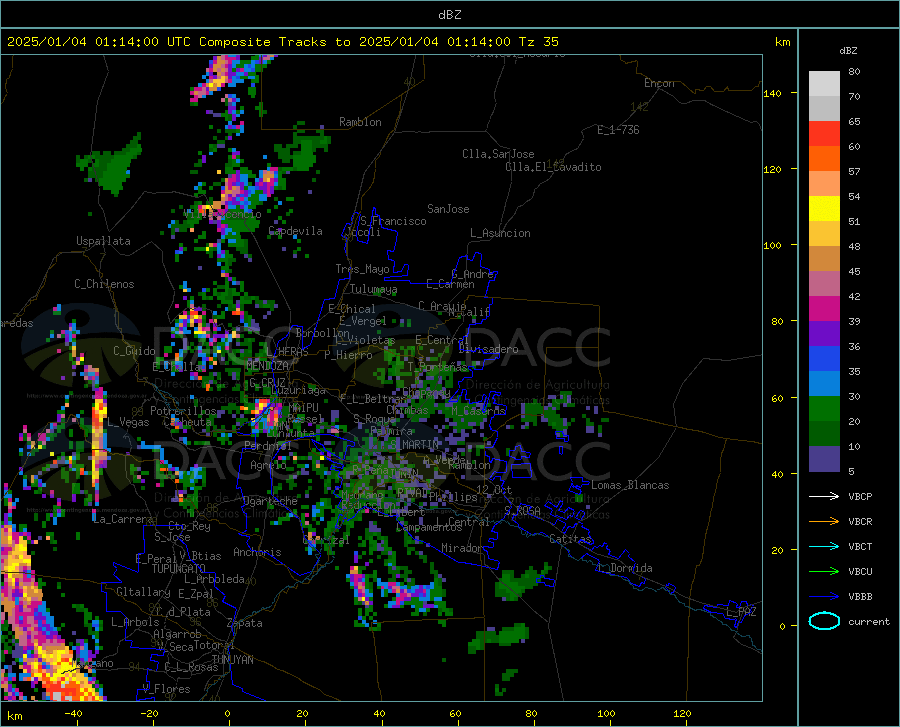
Task: Click the L_PAZ label at right edge
Action: coord(741,612)
